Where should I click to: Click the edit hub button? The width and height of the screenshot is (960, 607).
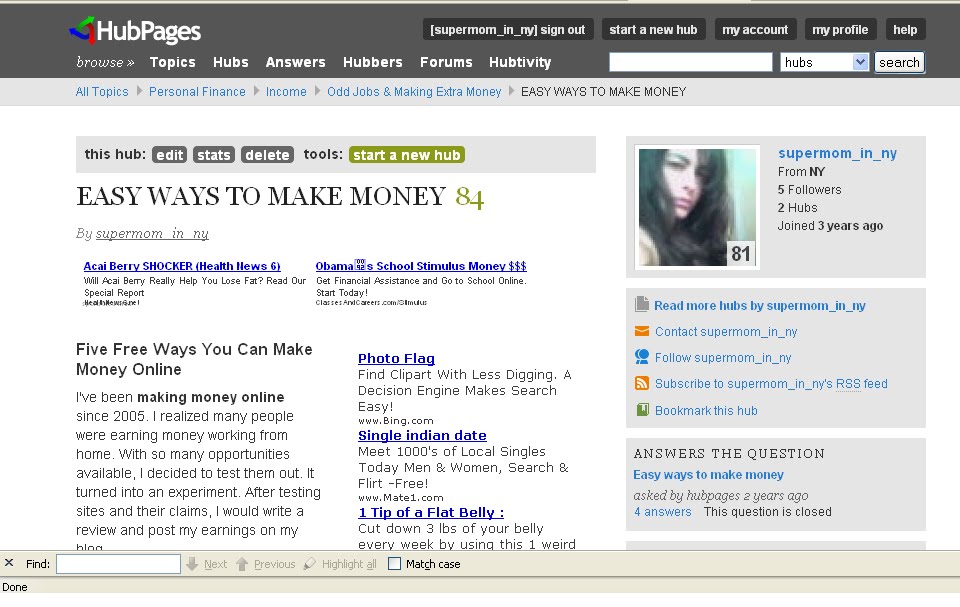(x=169, y=155)
